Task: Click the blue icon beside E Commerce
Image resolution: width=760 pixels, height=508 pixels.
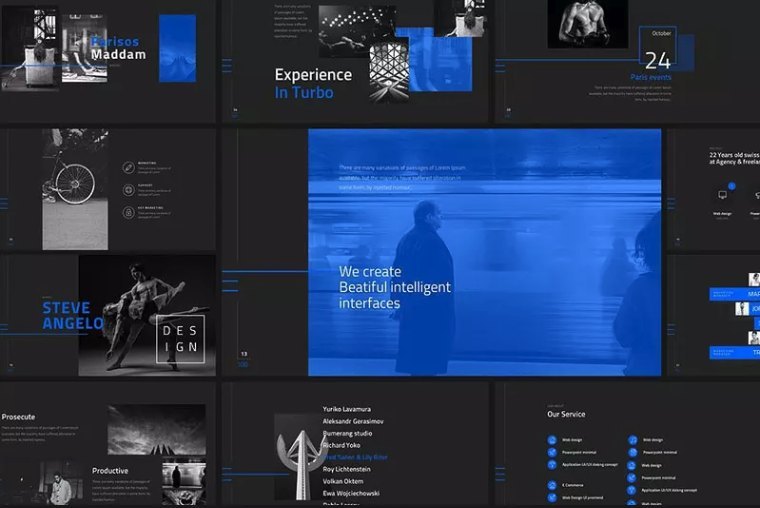Action: (x=552, y=485)
